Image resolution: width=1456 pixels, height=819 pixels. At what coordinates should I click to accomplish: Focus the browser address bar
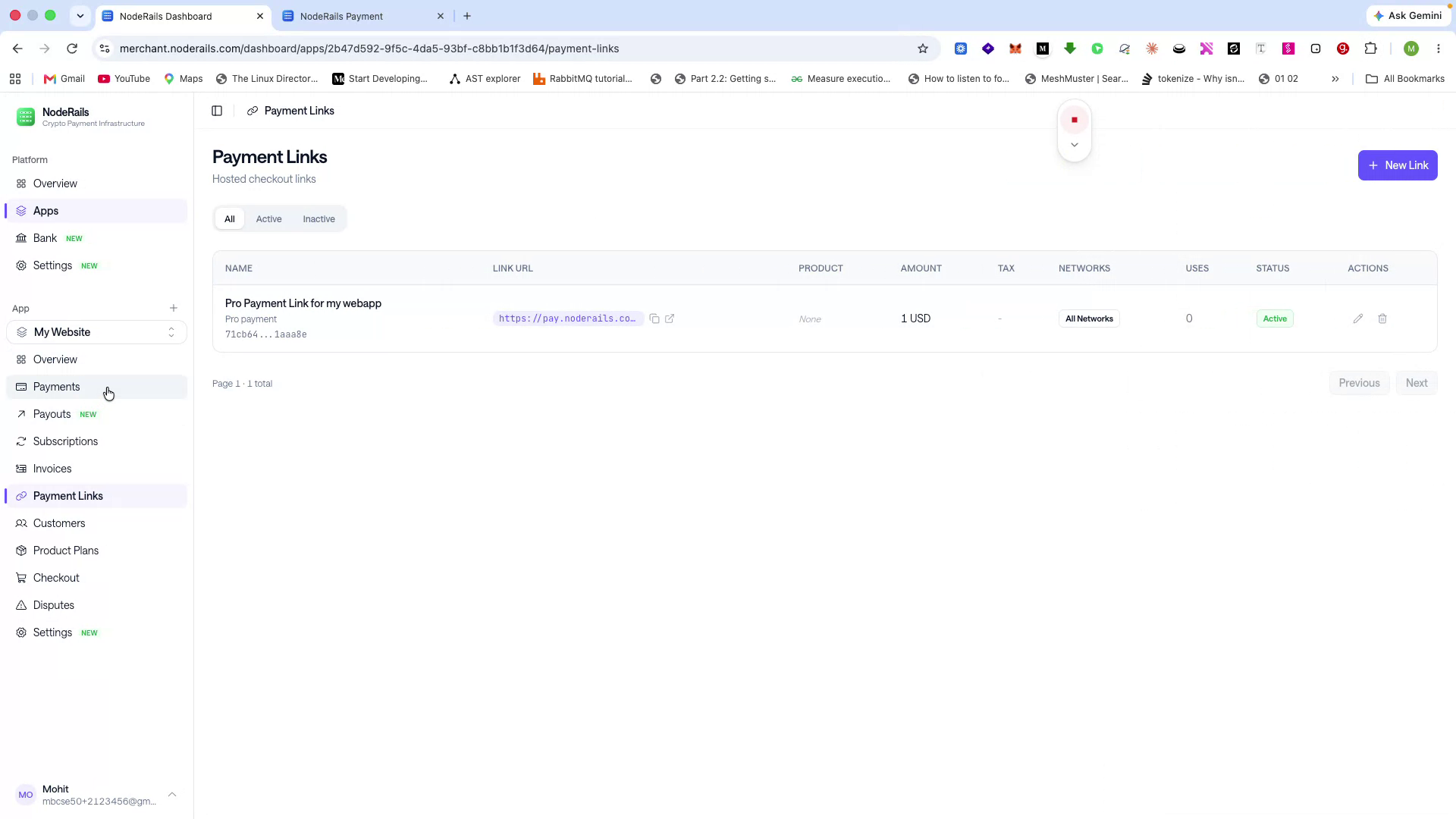click(516, 49)
